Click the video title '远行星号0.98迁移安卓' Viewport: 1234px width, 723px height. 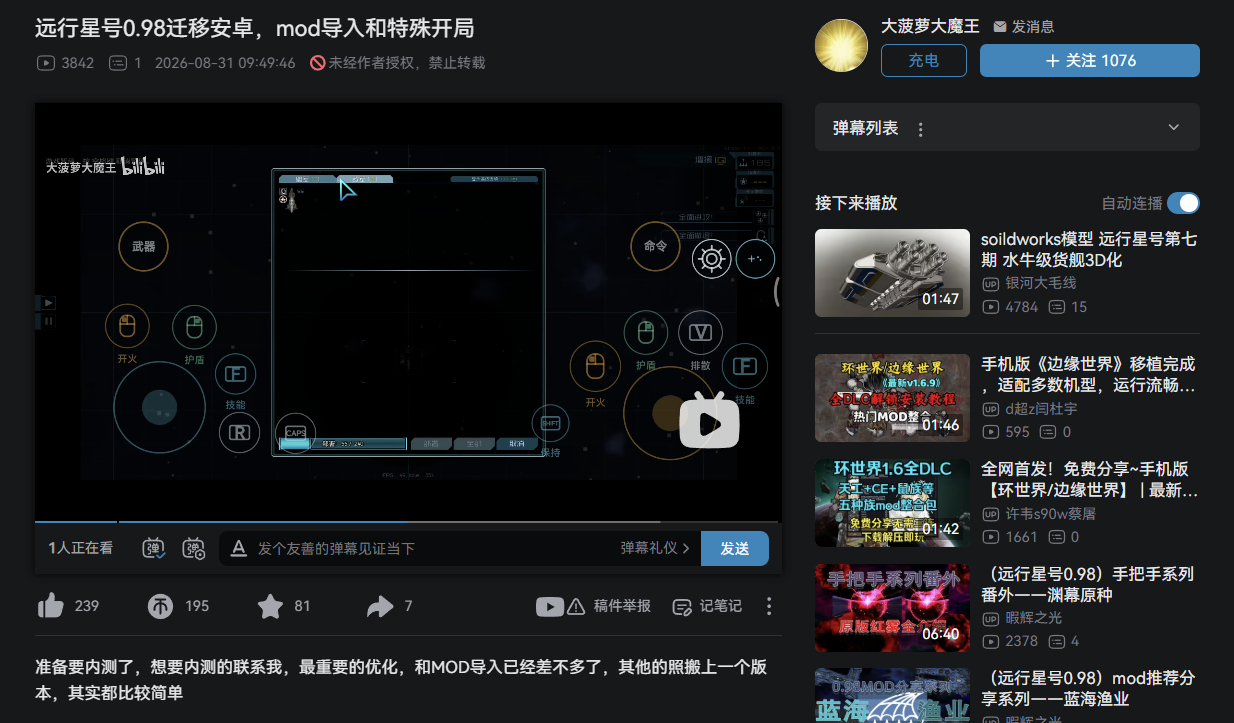point(255,27)
